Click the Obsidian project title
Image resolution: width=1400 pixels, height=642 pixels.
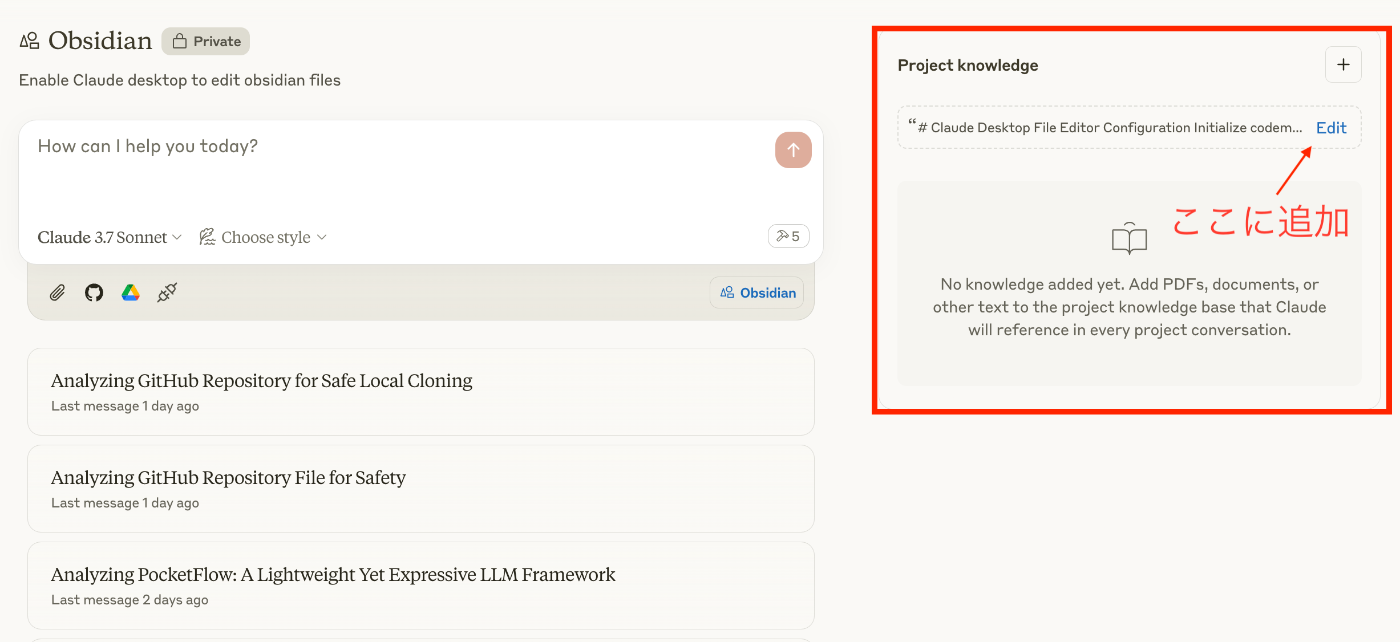click(100, 41)
